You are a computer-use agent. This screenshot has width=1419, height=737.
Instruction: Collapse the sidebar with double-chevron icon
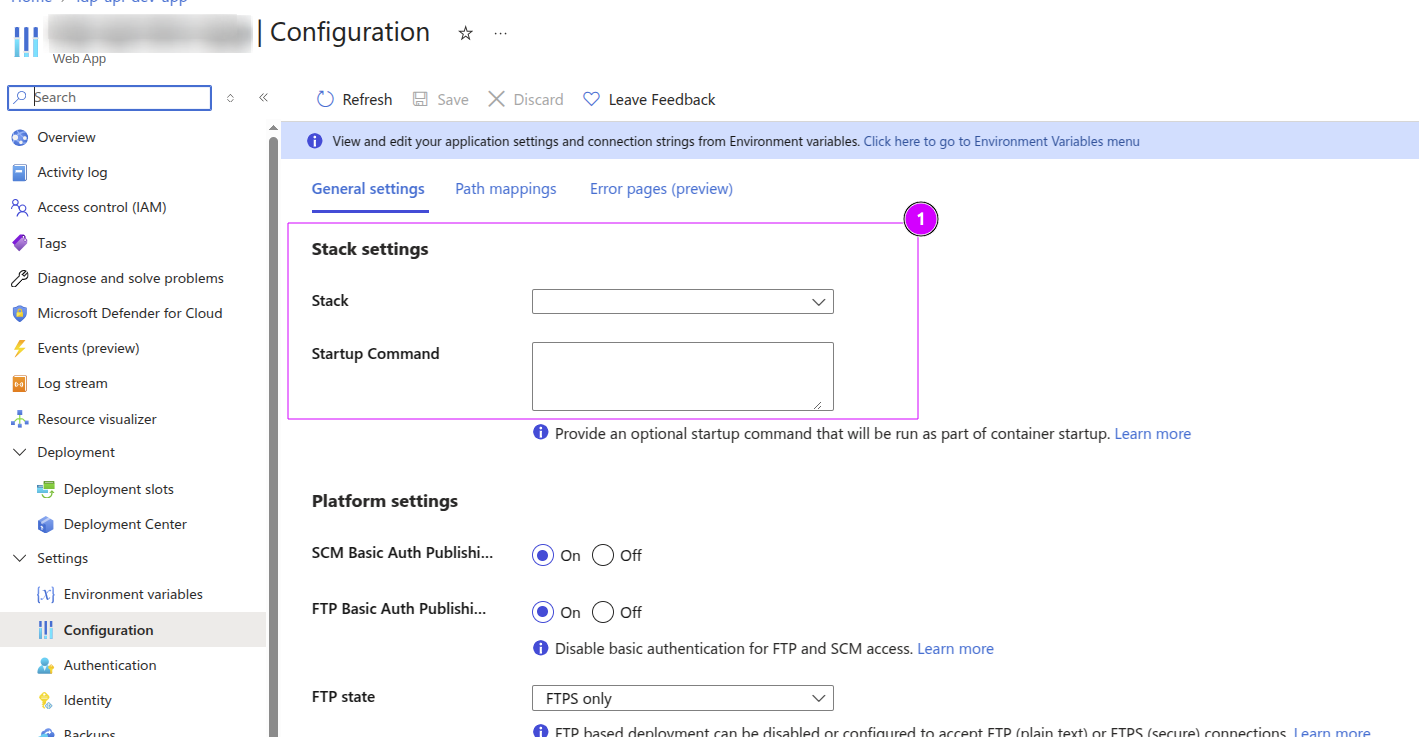tap(264, 97)
